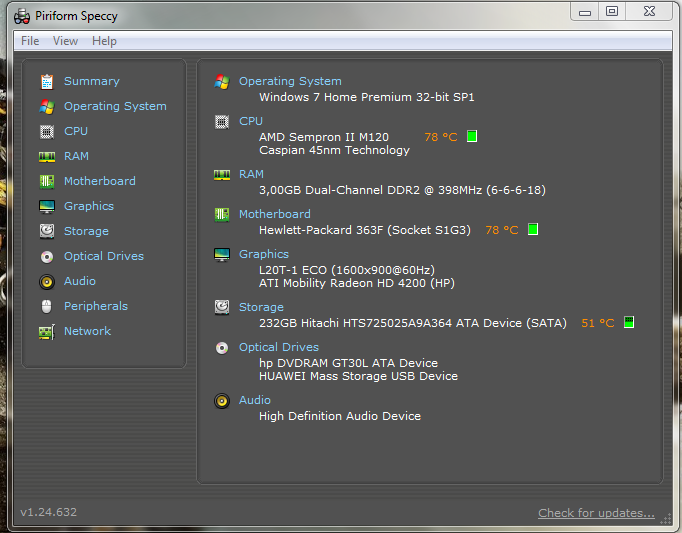The image size is (682, 533).
Task: Click the HUAWEI Mass Storage USB Device text
Action: tap(358, 376)
